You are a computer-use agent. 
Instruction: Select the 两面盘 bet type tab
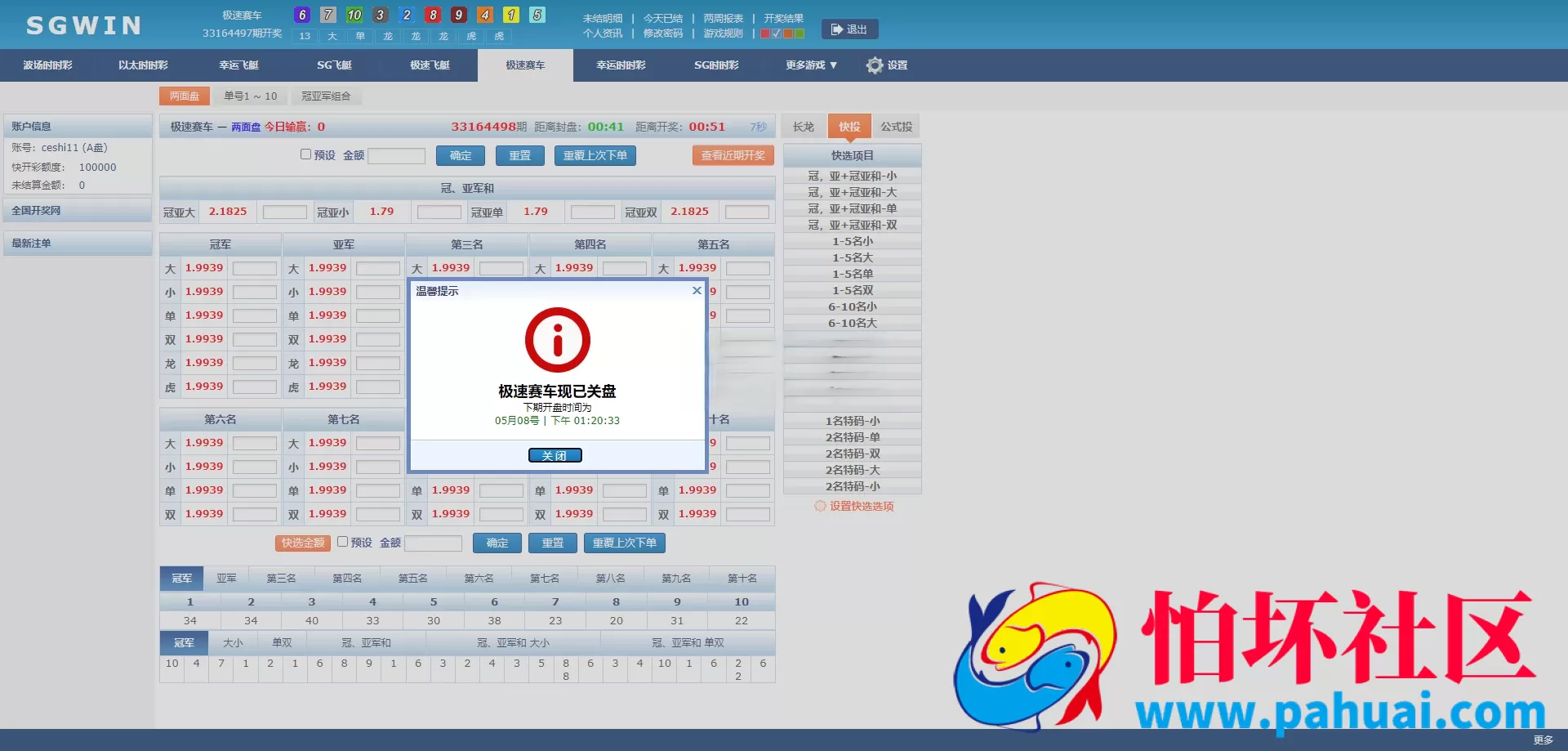point(185,96)
